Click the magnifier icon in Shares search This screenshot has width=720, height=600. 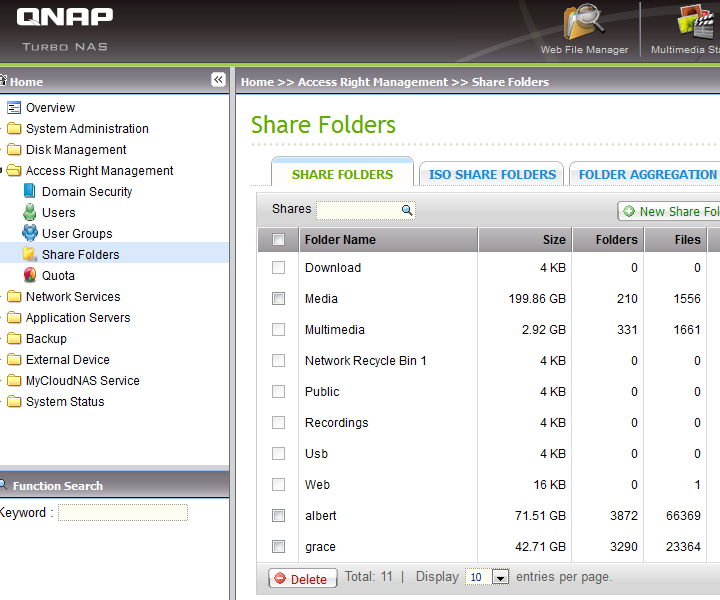coord(407,210)
